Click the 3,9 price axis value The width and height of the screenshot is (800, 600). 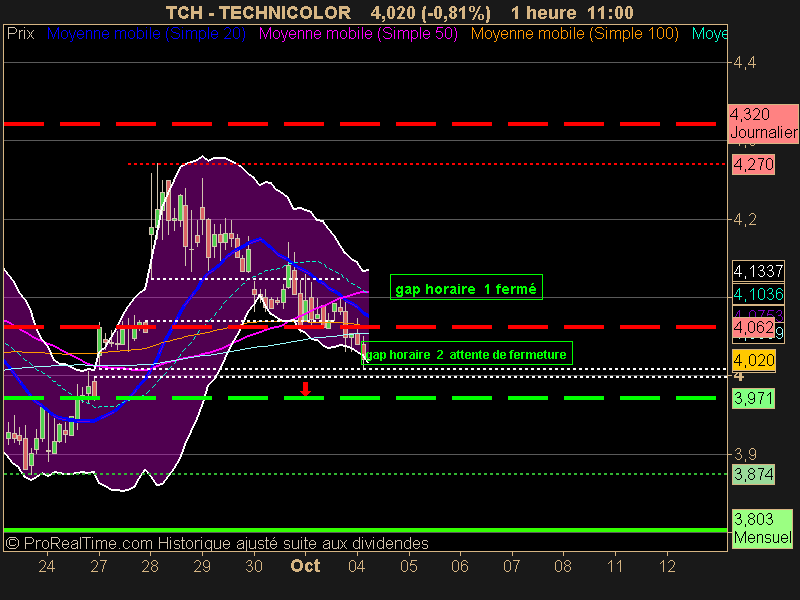744,454
